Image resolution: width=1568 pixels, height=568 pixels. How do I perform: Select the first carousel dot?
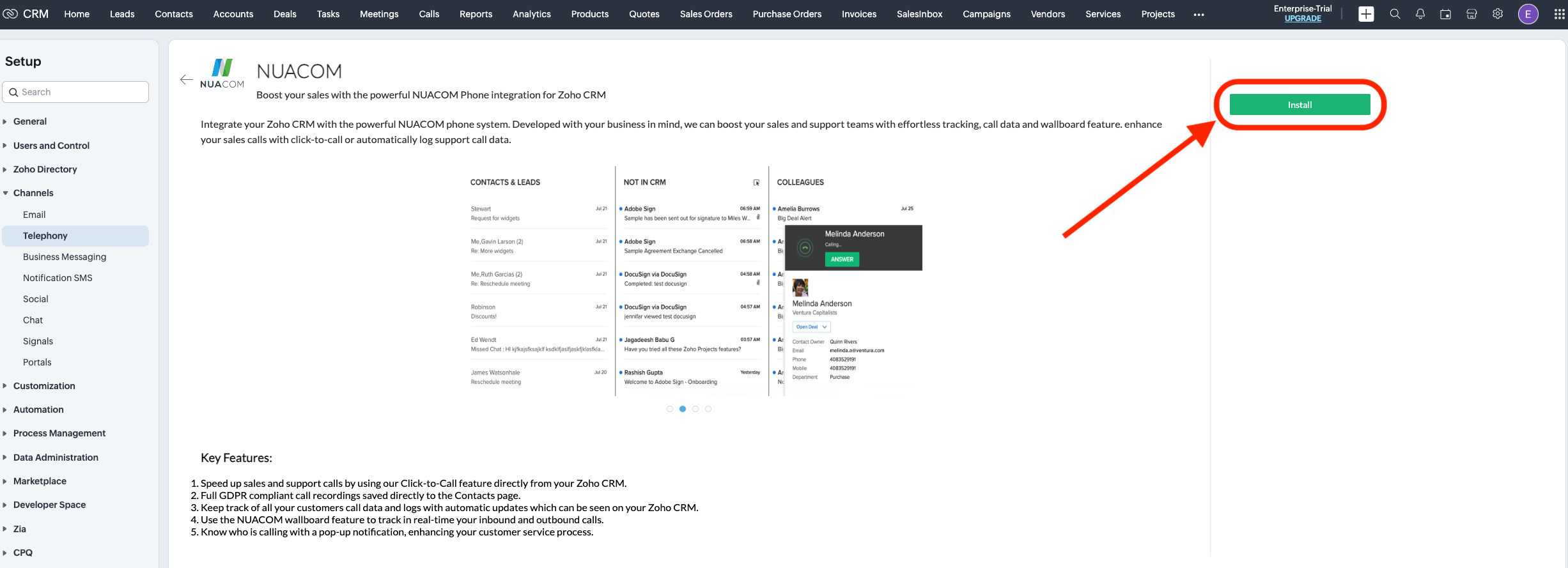pos(670,409)
